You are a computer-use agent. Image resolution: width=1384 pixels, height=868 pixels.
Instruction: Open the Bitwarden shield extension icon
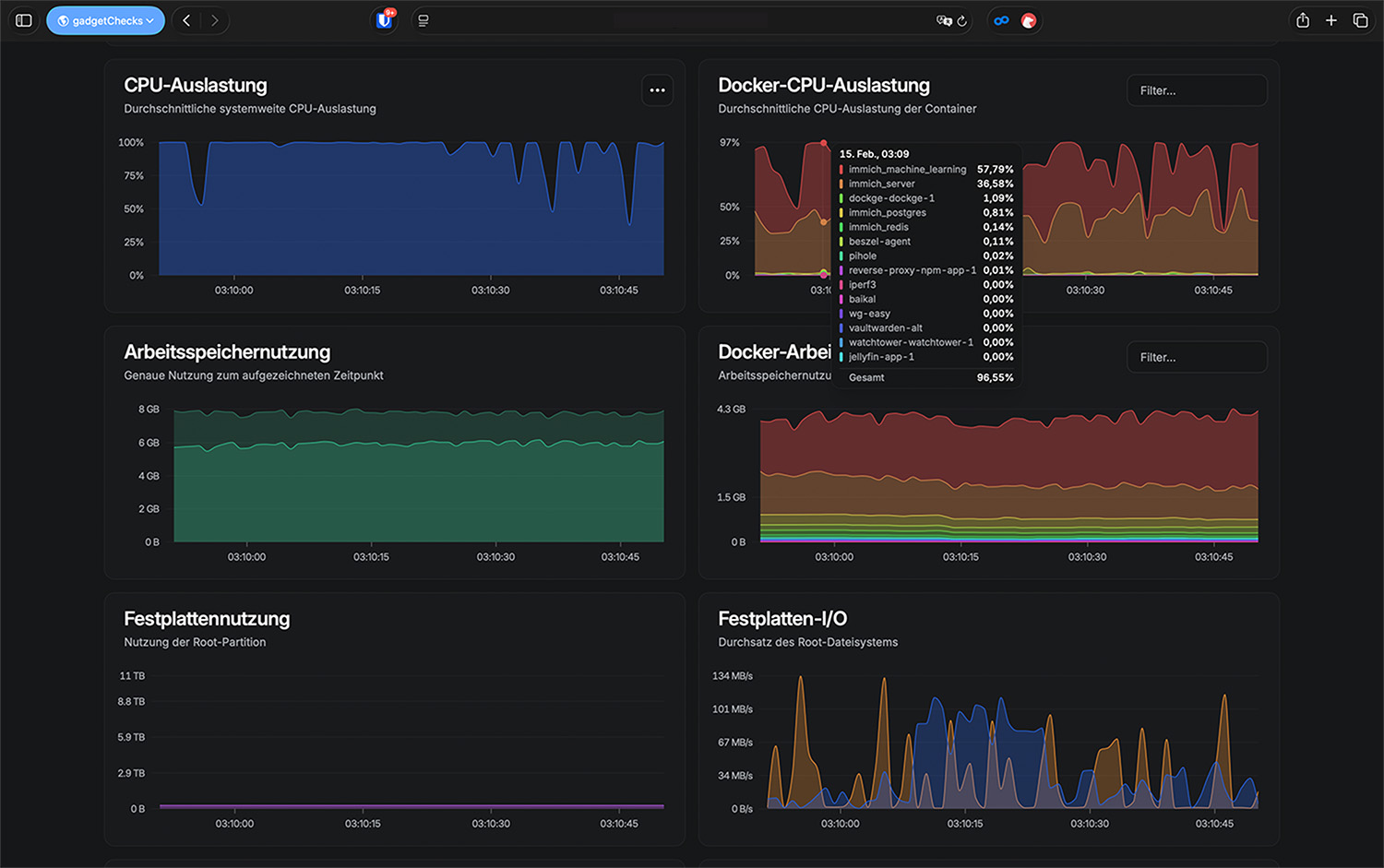click(385, 20)
